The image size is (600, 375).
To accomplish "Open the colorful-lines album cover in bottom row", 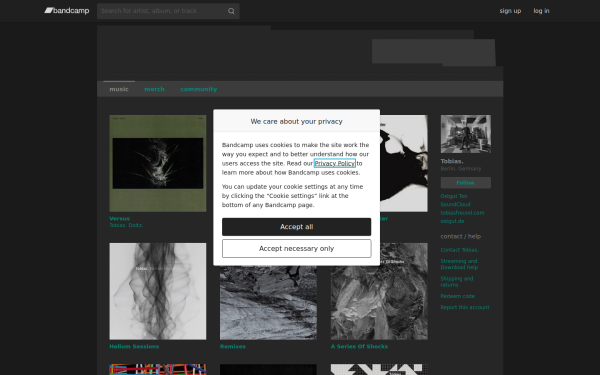I will pos(158,369).
